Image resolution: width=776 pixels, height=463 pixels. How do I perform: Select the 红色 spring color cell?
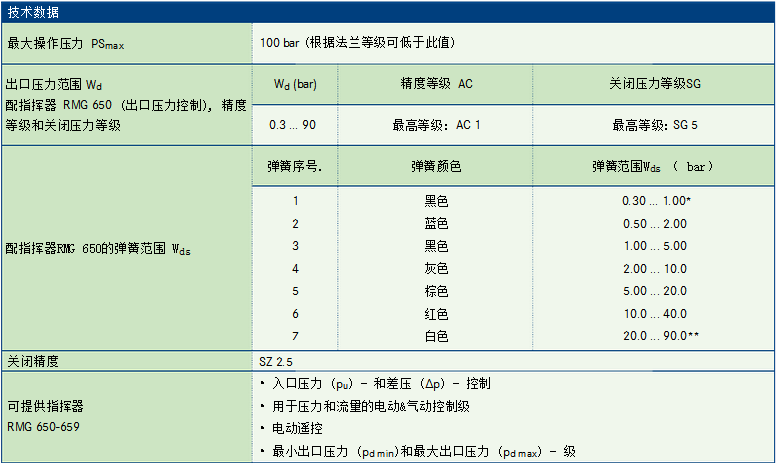tap(436, 314)
